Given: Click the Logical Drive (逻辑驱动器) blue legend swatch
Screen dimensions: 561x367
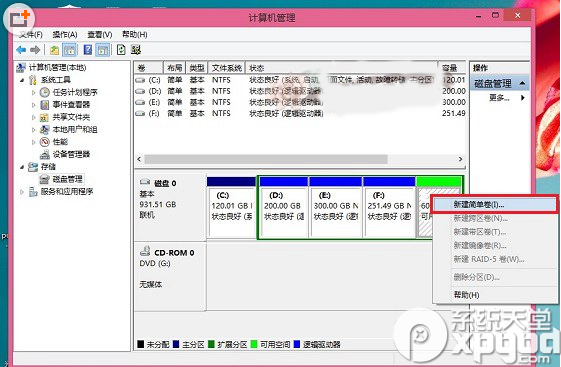Looking at the screenshot, I should click(x=297, y=344).
